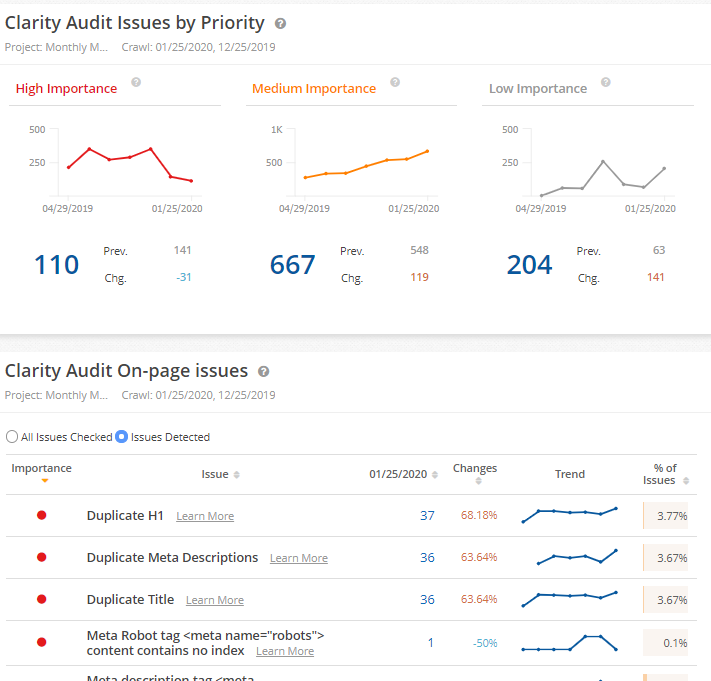
Task: Click red importance dot for Duplicate Title
Action: (x=42, y=599)
